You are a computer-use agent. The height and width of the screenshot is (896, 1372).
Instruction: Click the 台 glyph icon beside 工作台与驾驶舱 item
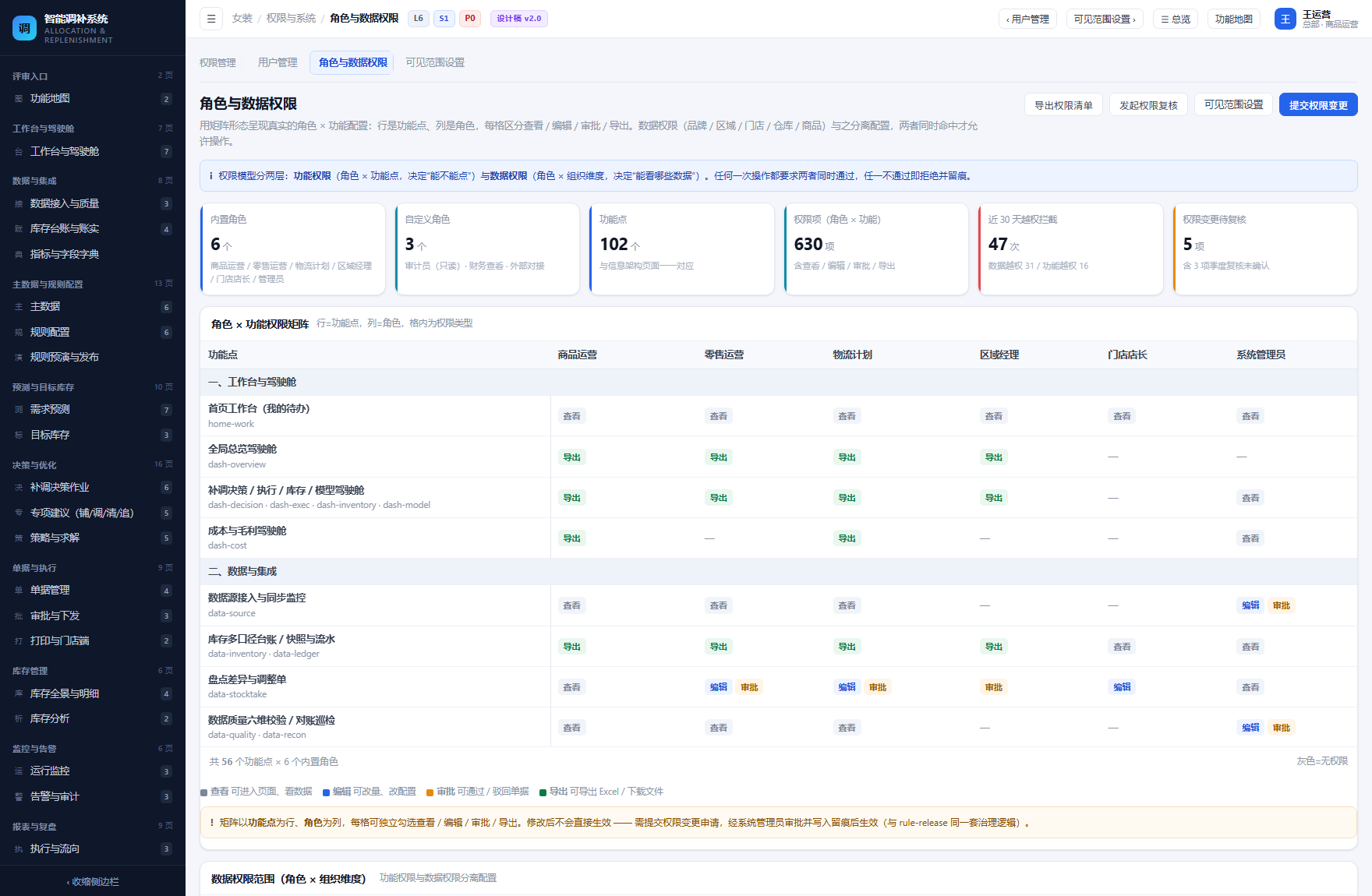pos(19,152)
